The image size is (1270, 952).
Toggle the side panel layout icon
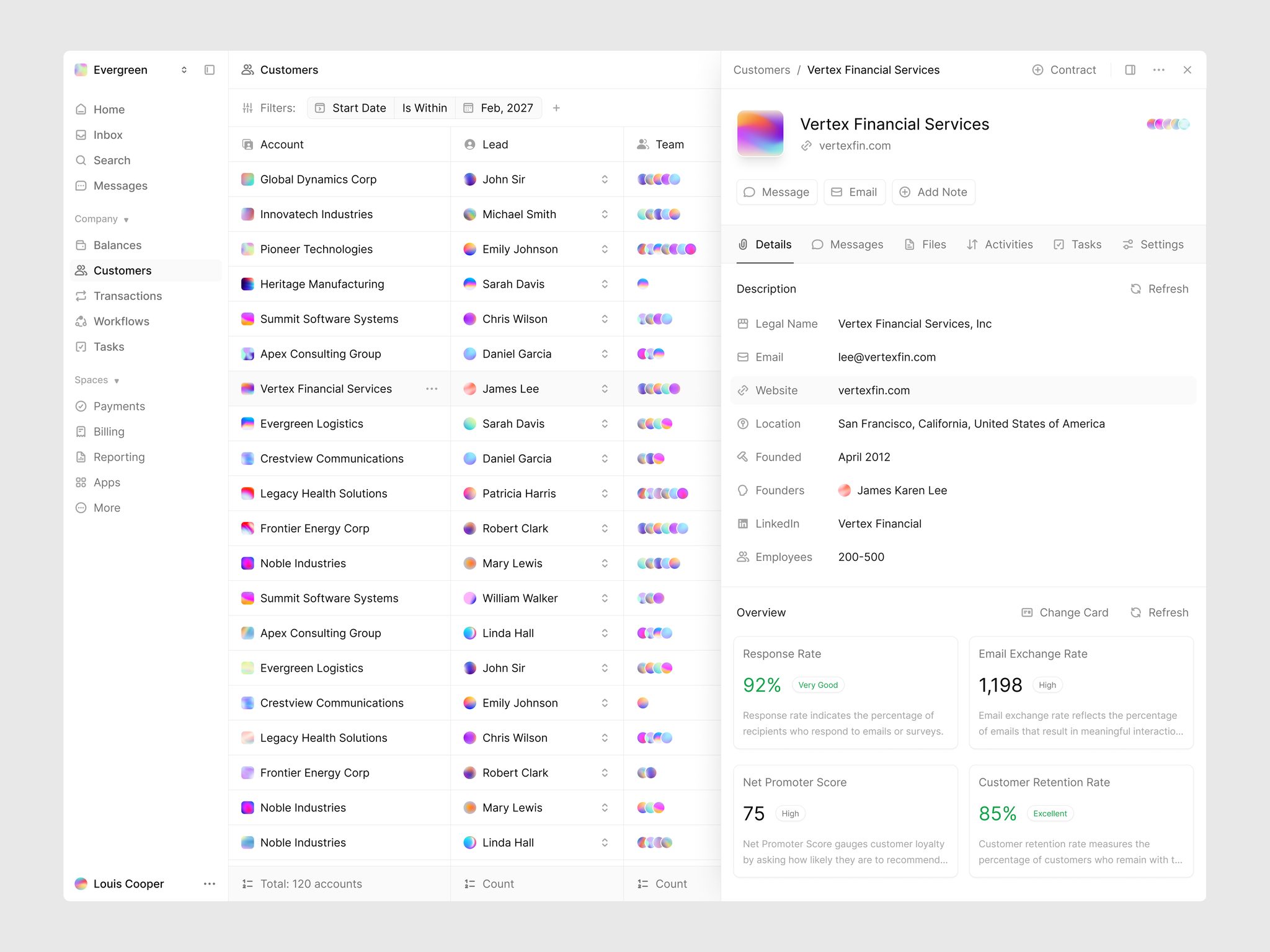pos(1130,70)
